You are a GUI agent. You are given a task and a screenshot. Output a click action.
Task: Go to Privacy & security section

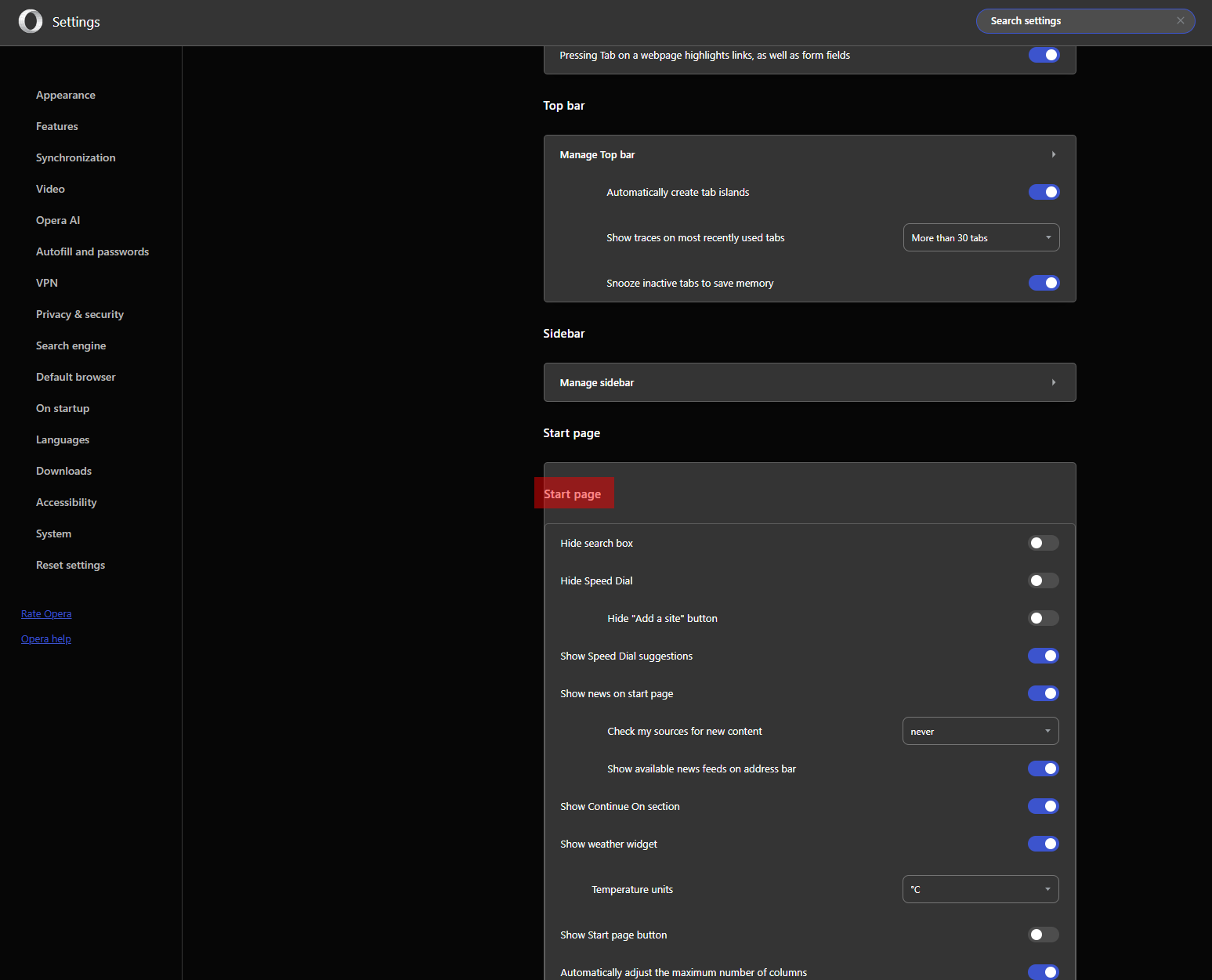pos(80,315)
